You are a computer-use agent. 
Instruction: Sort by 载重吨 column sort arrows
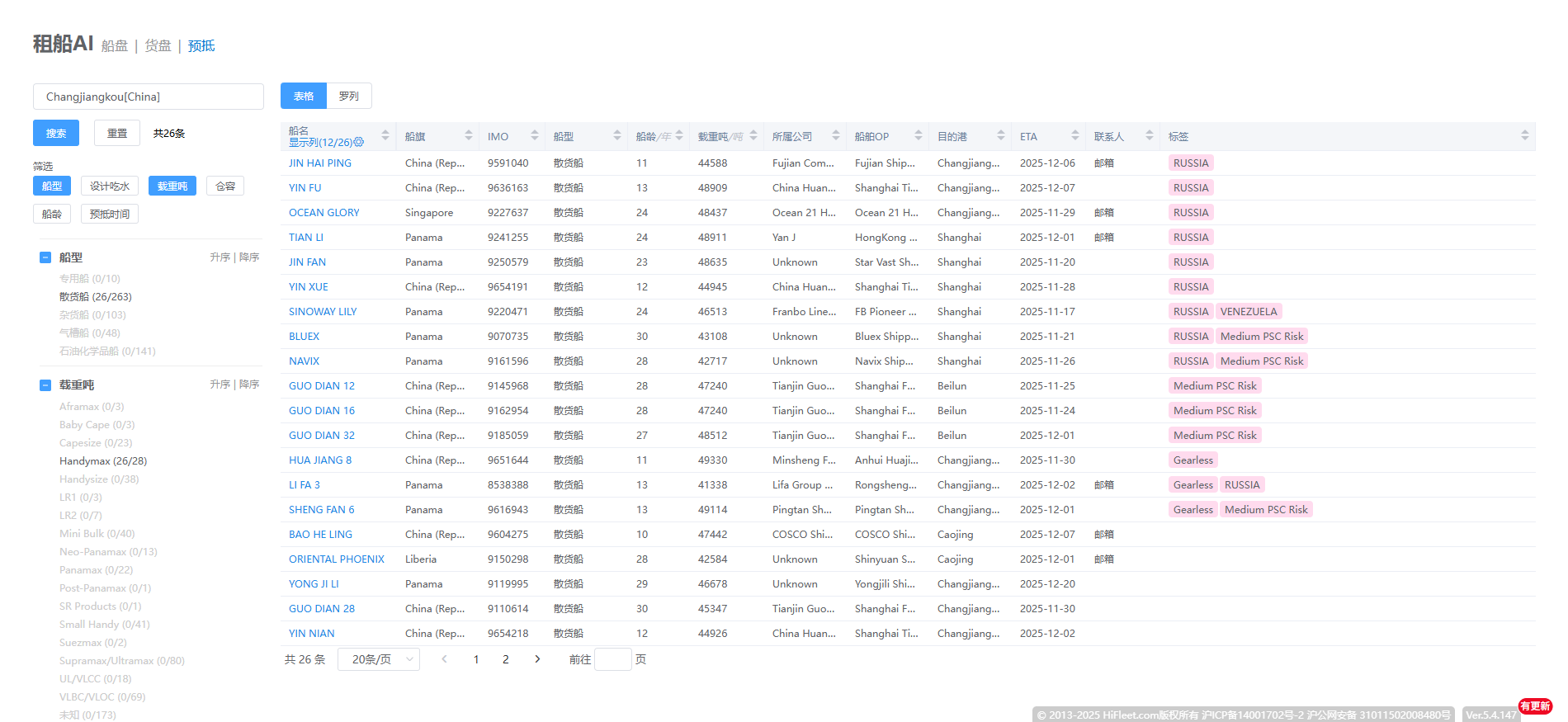coord(753,135)
